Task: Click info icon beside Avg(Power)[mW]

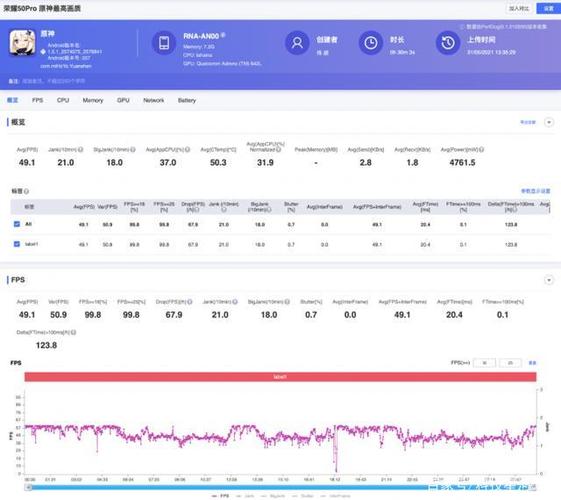Action: 482,149
